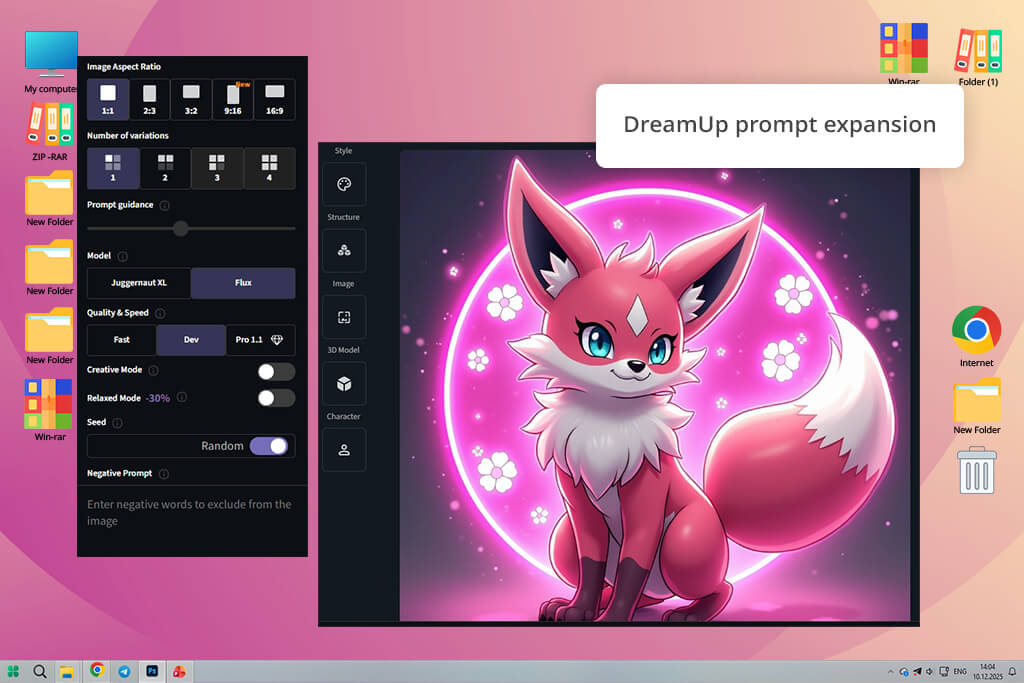Viewport: 1024px width, 683px height.
Task: Open the Character person icon
Action: (344, 450)
